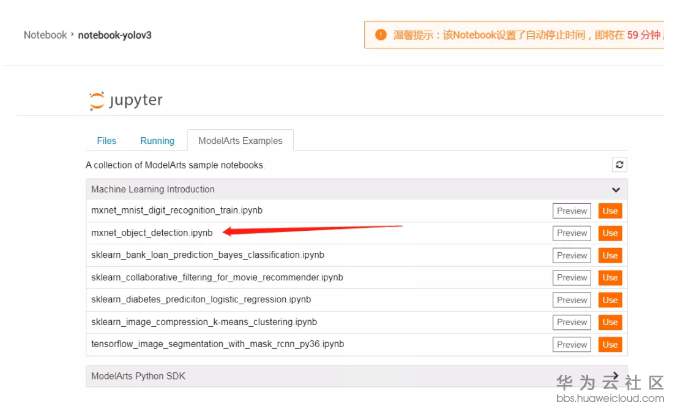Preview mxnet_mnist_digit_recognition_train.ipynb

(x=572, y=211)
